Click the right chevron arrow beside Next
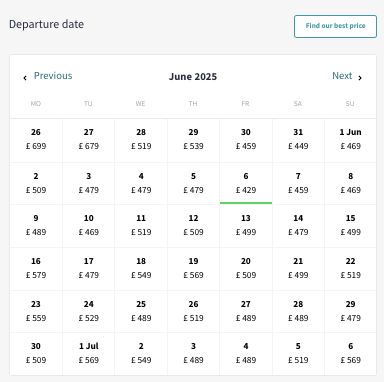384x382 pixels. 360,78
